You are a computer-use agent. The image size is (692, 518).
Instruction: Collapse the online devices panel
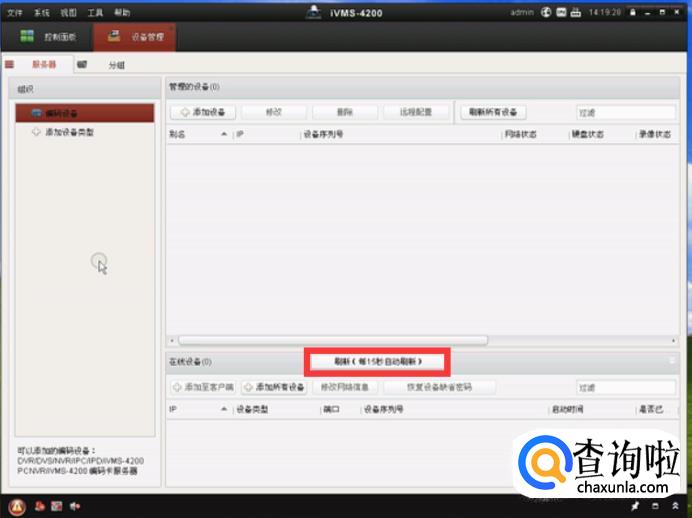tap(672, 361)
